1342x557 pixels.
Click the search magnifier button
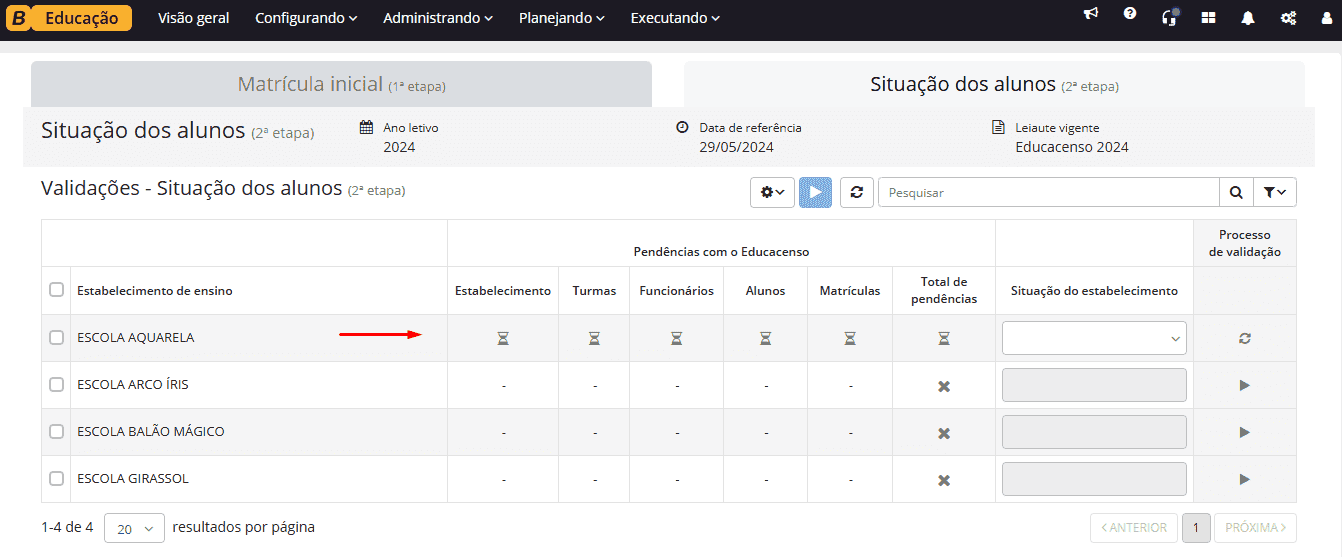(1236, 192)
